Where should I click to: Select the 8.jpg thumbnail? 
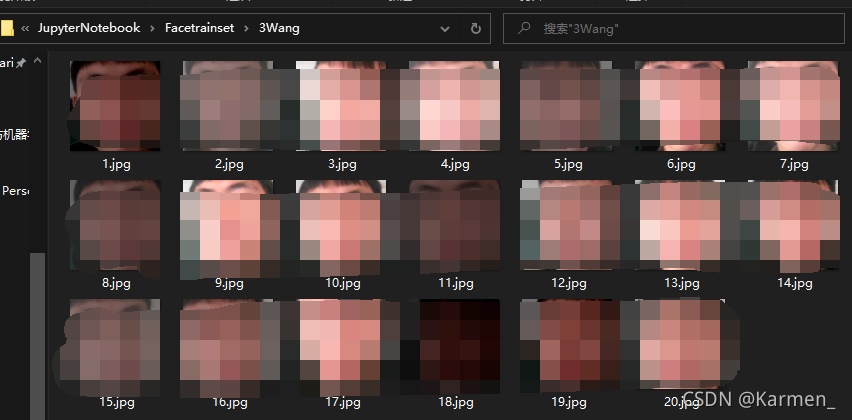(x=115, y=225)
